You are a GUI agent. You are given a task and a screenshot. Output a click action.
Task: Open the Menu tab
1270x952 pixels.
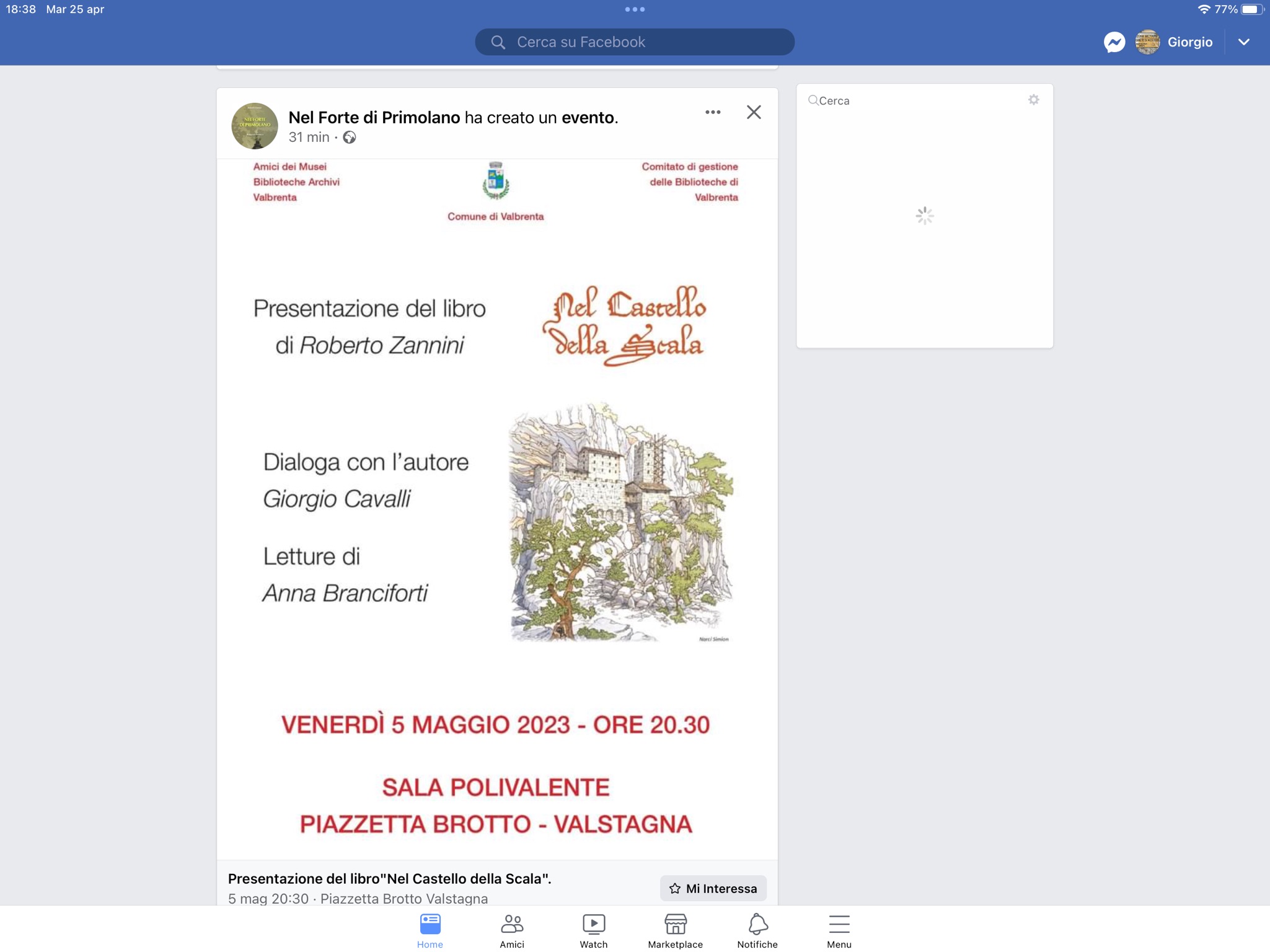click(839, 930)
